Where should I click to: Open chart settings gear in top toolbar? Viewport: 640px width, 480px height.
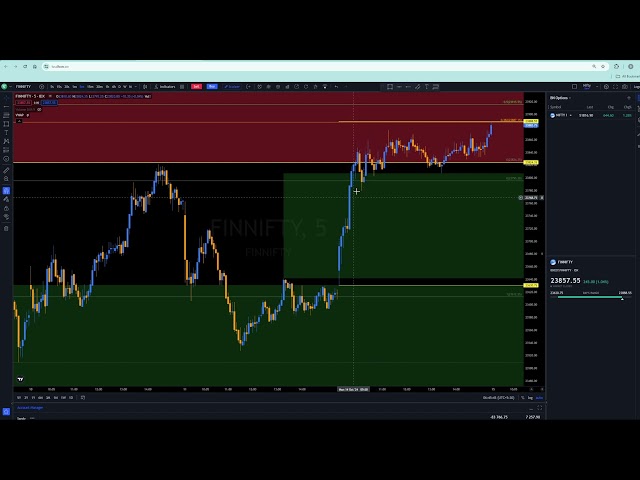(x=607, y=87)
